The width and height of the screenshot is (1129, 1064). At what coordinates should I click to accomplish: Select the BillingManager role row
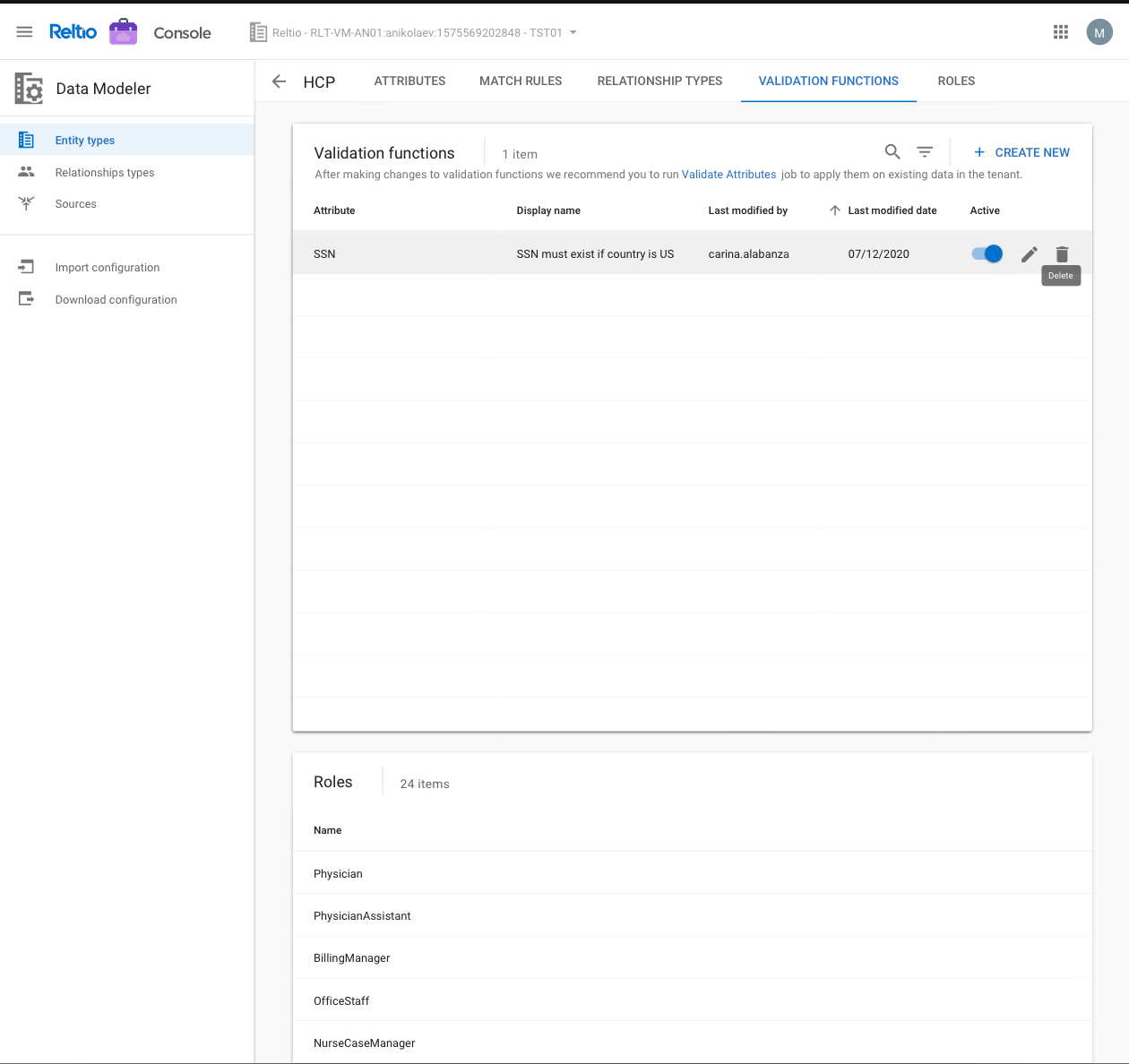[693, 957]
